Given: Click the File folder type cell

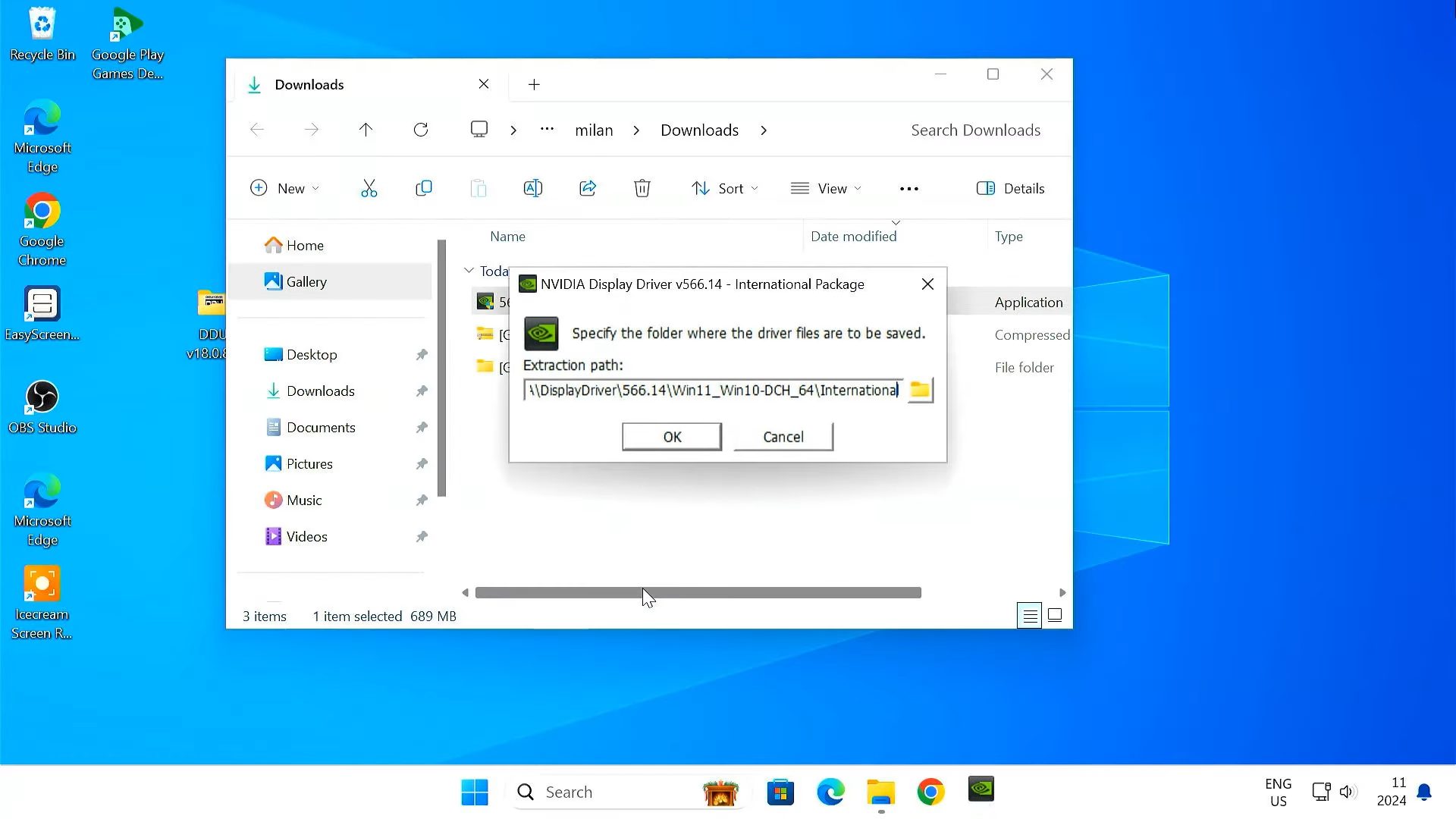Looking at the screenshot, I should [x=1024, y=368].
